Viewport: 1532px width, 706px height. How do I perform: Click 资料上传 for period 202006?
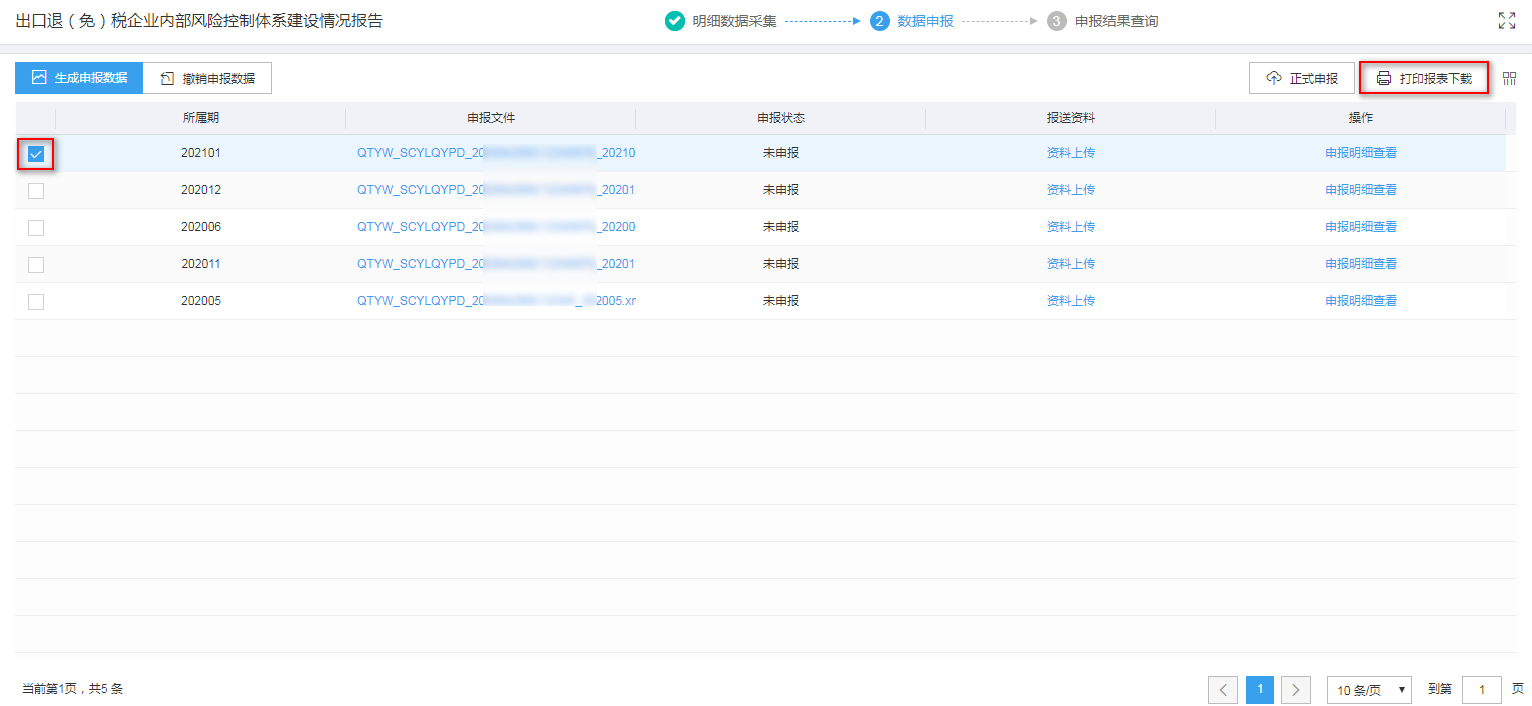[x=1071, y=227]
